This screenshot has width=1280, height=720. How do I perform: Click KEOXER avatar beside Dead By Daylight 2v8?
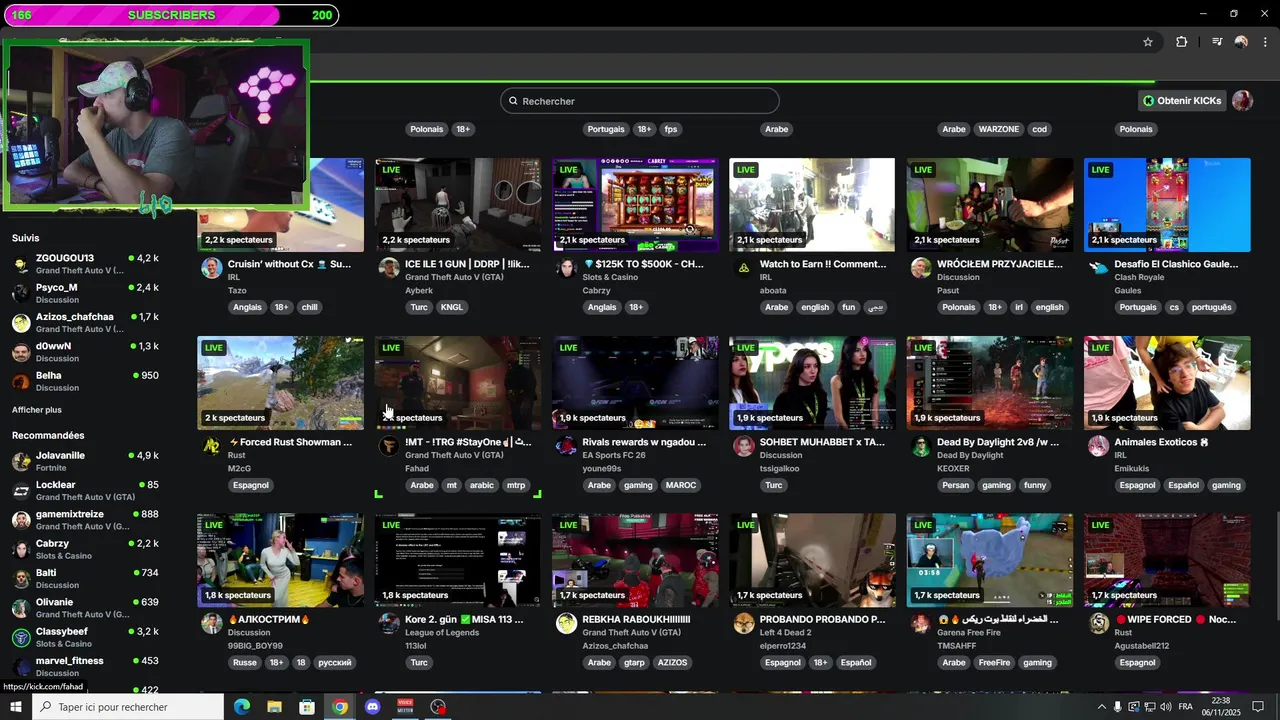tap(921, 446)
